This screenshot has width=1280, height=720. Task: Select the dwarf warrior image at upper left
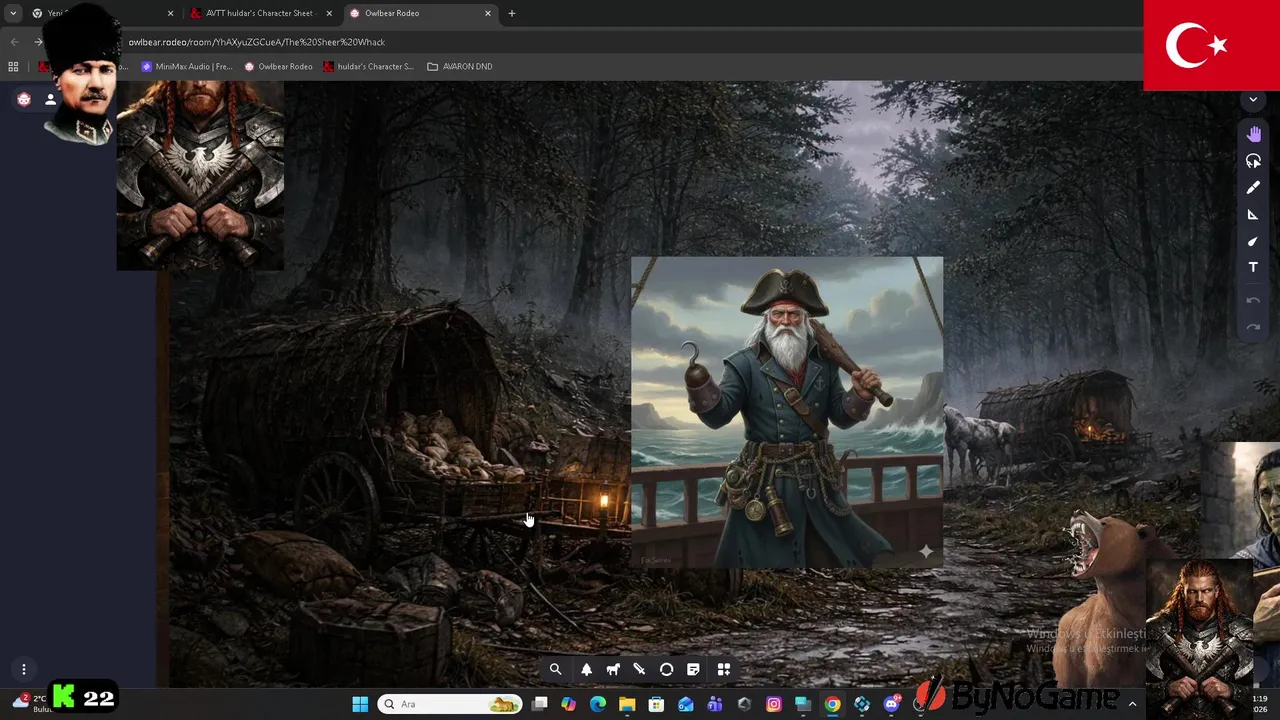(200, 176)
